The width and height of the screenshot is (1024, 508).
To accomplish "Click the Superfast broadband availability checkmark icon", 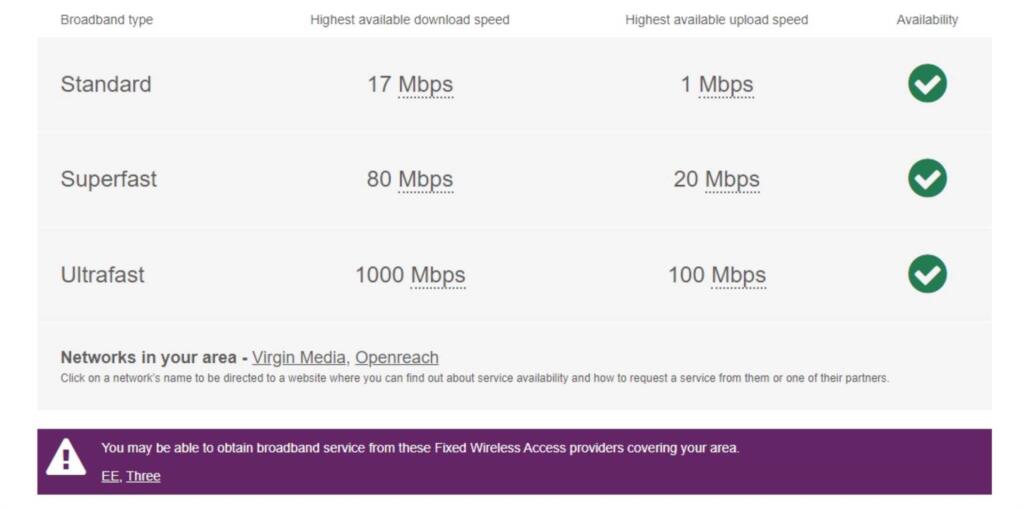I will click(x=927, y=178).
